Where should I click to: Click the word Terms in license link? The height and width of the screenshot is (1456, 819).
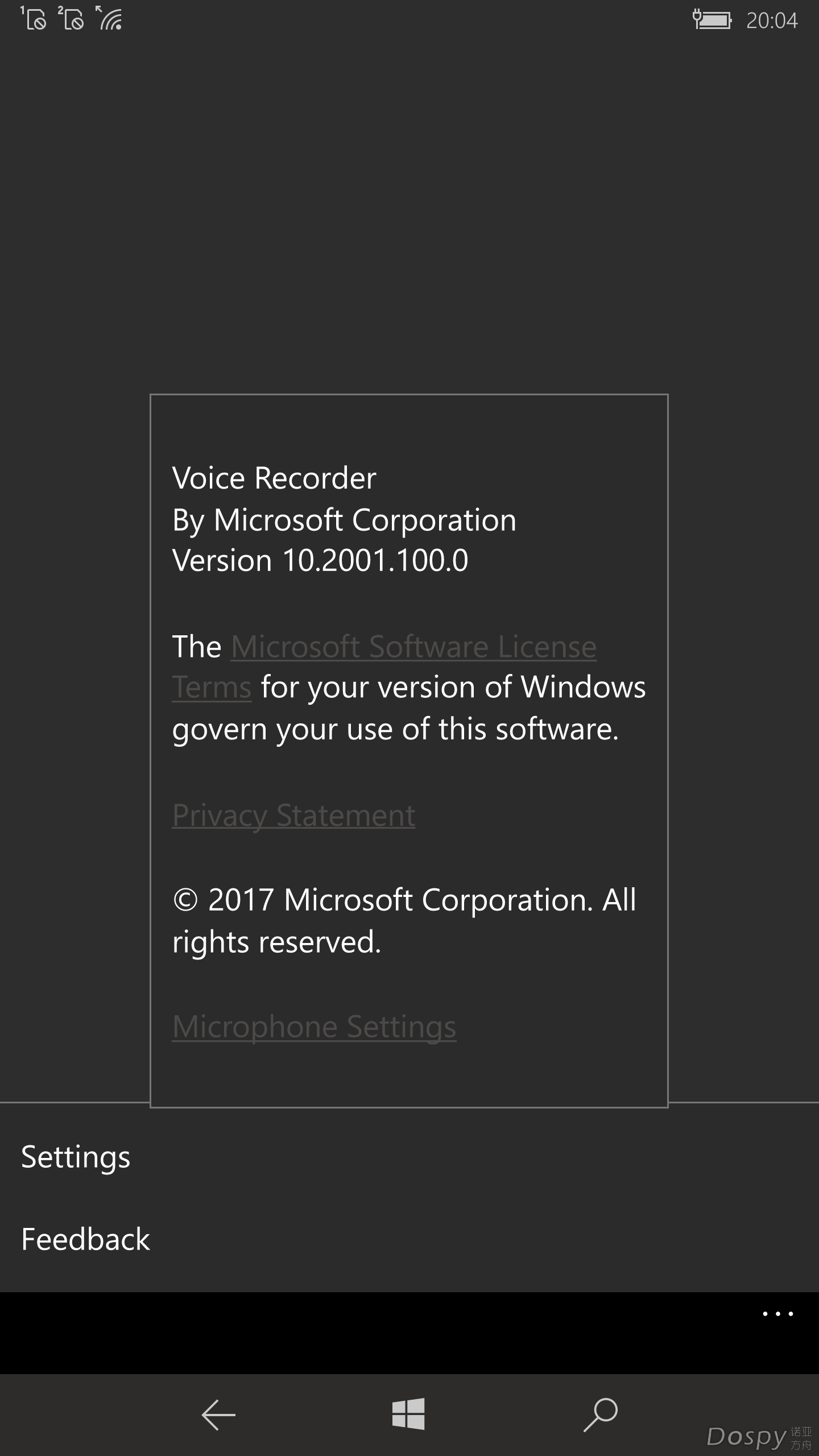tap(212, 687)
